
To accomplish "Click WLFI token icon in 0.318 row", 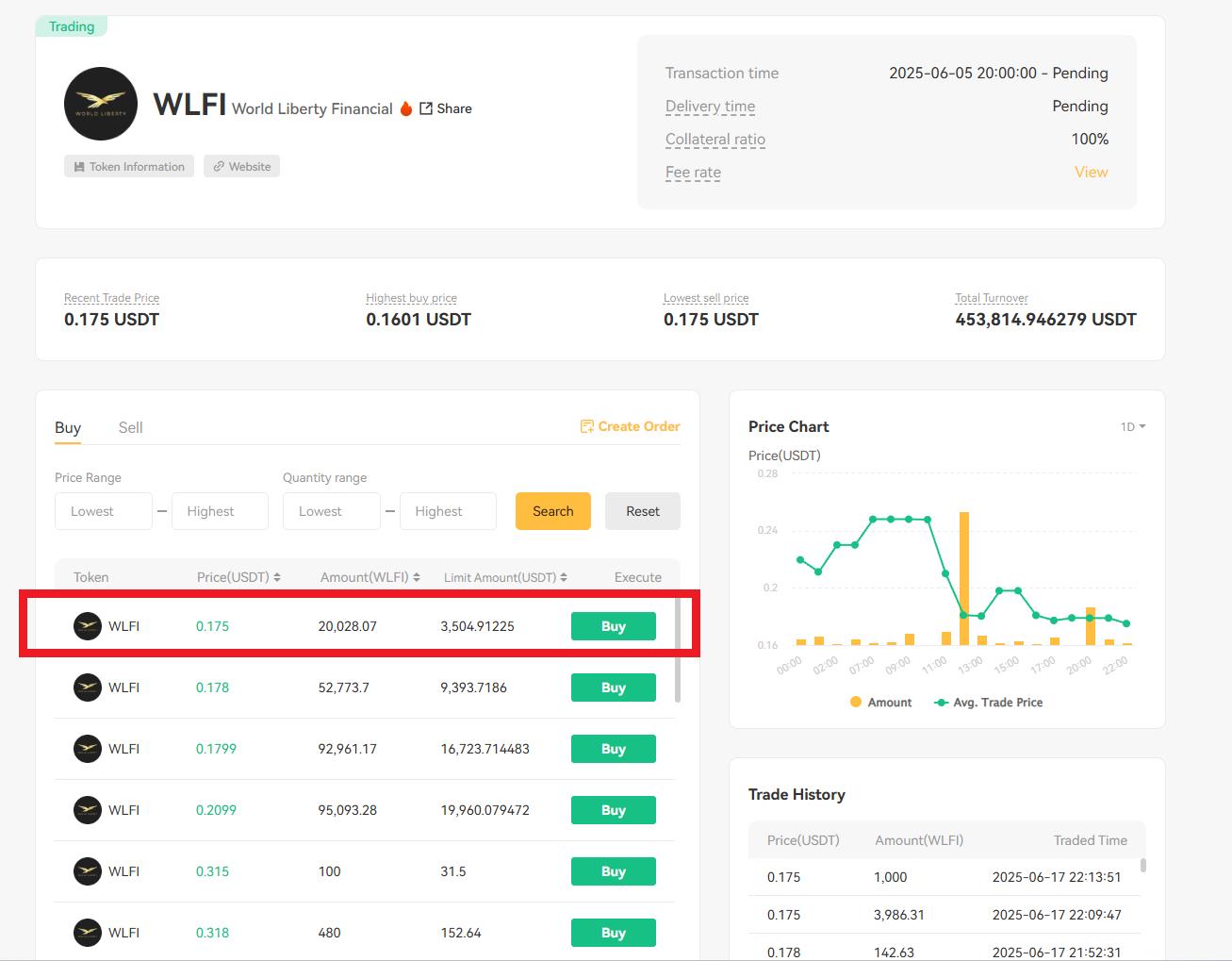I will [88, 933].
